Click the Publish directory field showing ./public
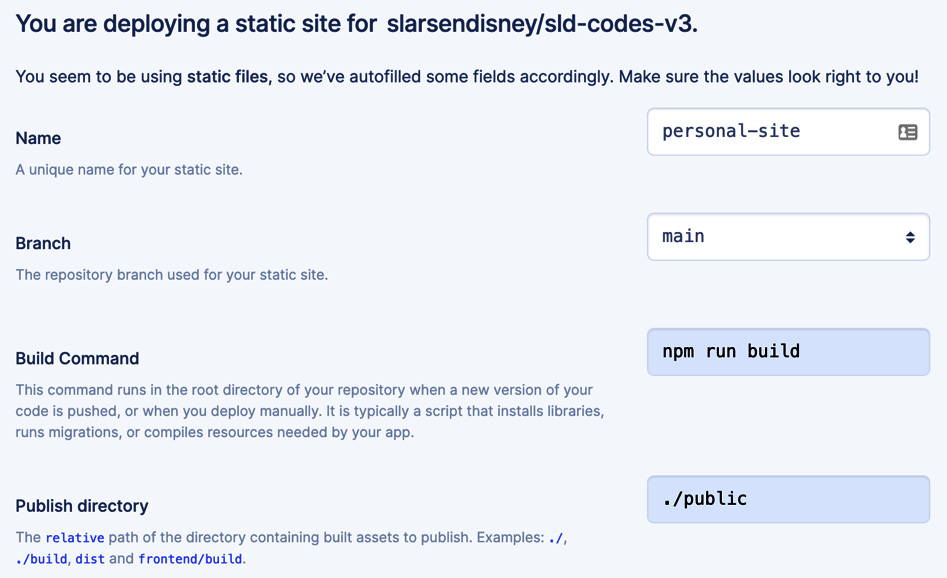947x578 pixels. click(788, 498)
